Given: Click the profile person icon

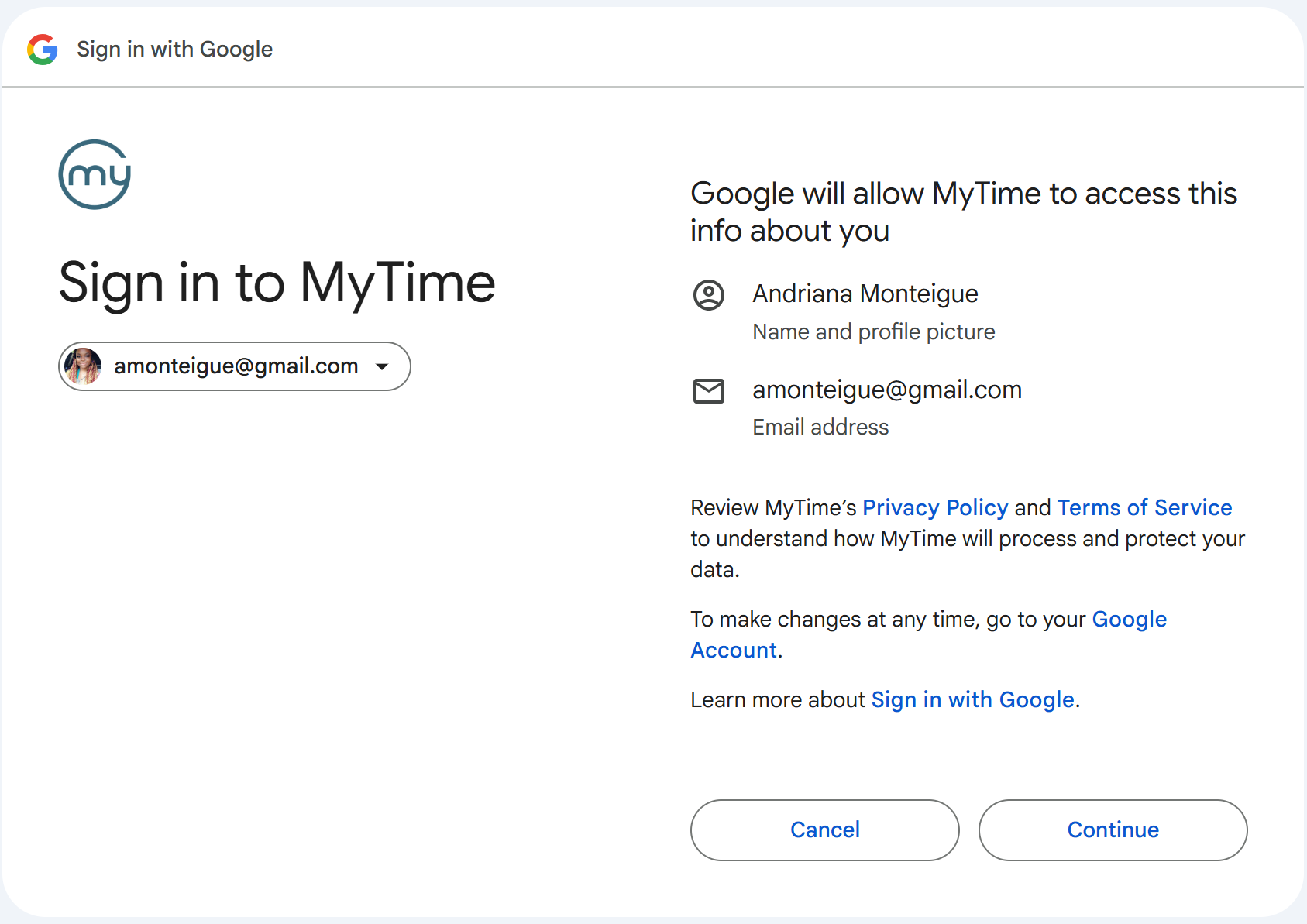Looking at the screenshot, I should click(708, 295).
